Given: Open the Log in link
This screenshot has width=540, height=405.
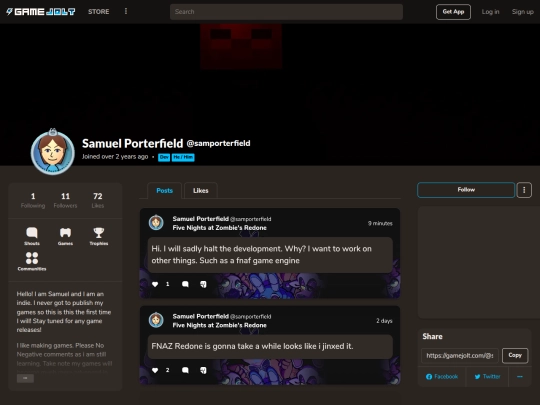Looking at the screenshot, I should coord(490,12).
